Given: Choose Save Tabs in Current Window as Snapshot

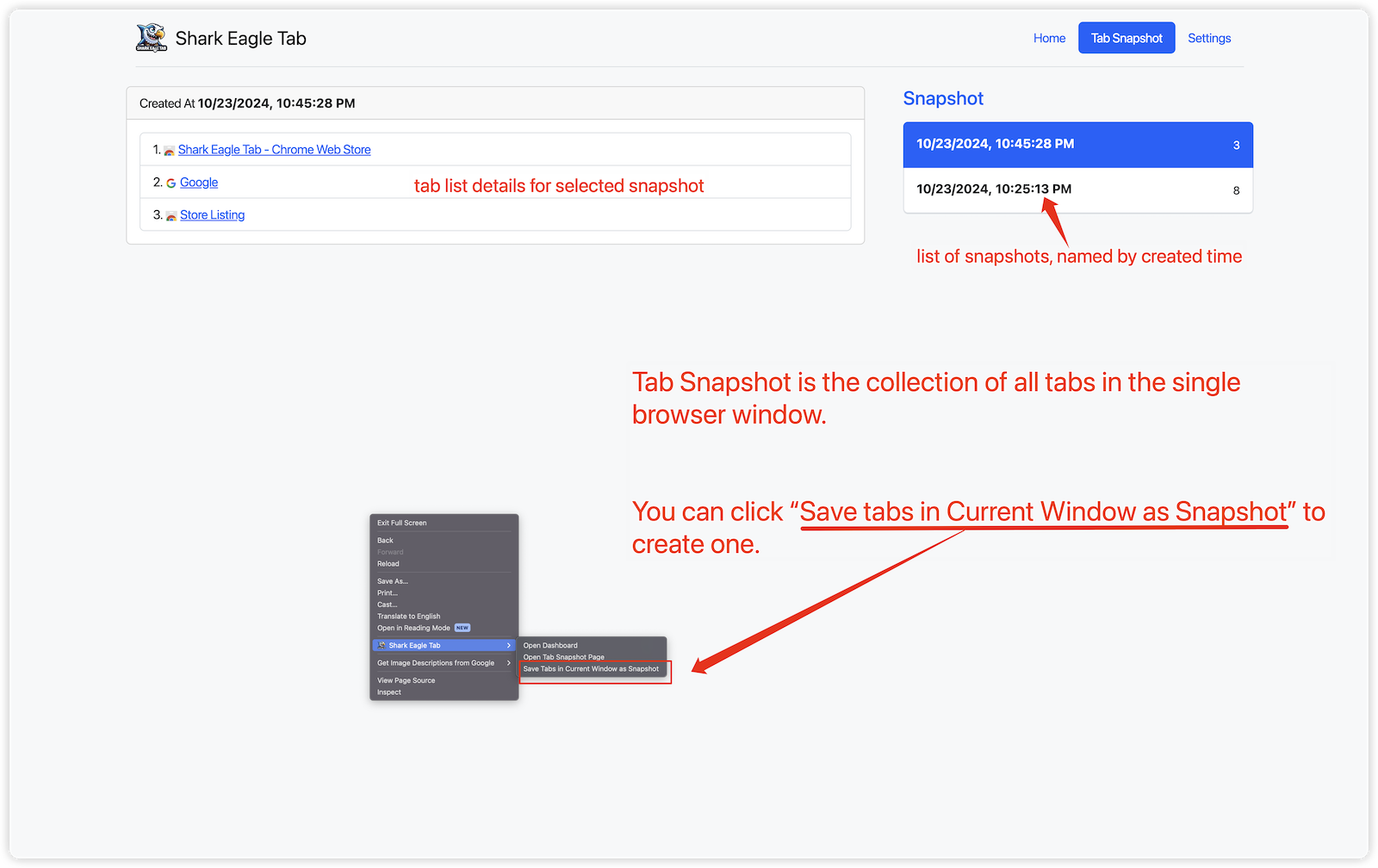Looking at the screenshot, I should point(591,669).
